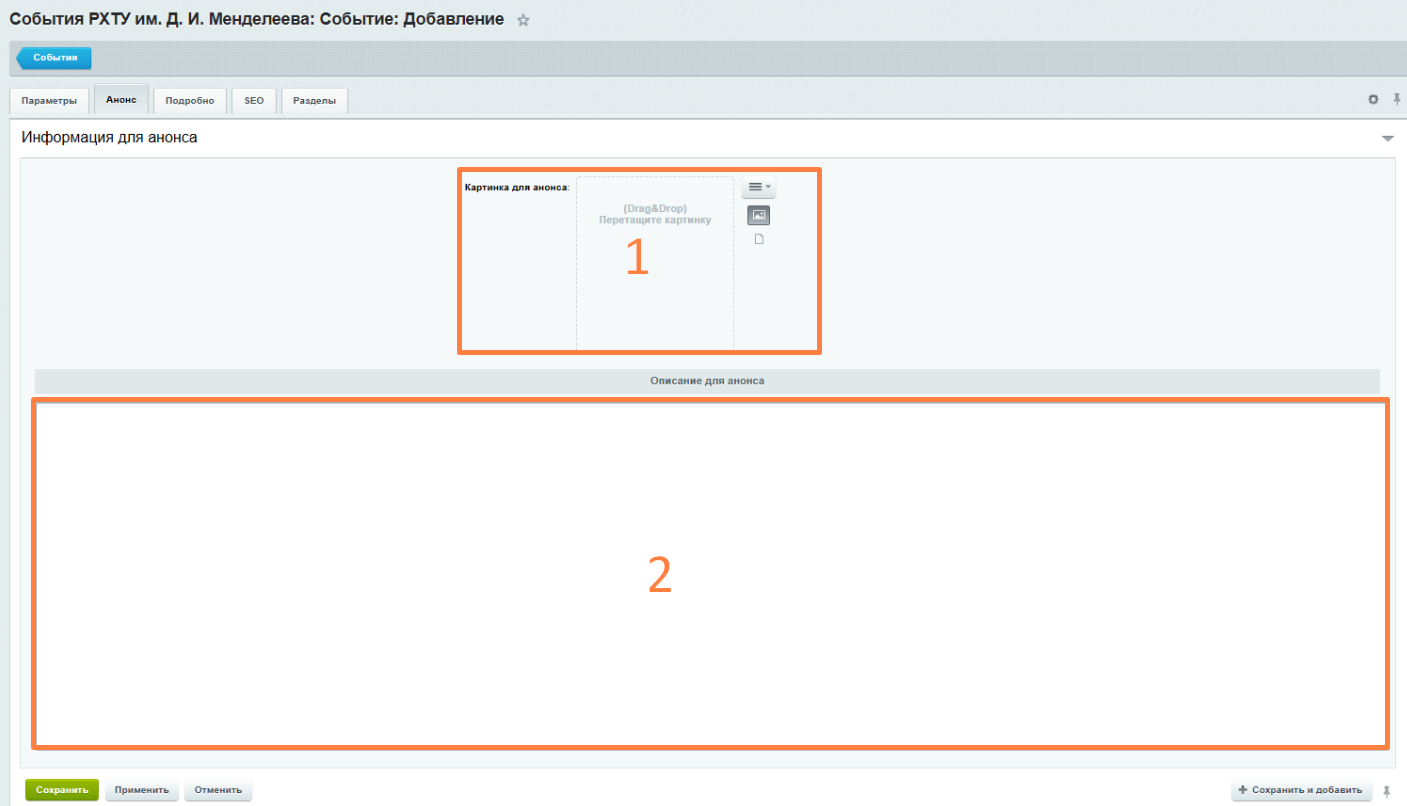Viewport: 1407px width, 806px height.
Task: Switch to the Разделы tab
Action: [x=315, y=101]
